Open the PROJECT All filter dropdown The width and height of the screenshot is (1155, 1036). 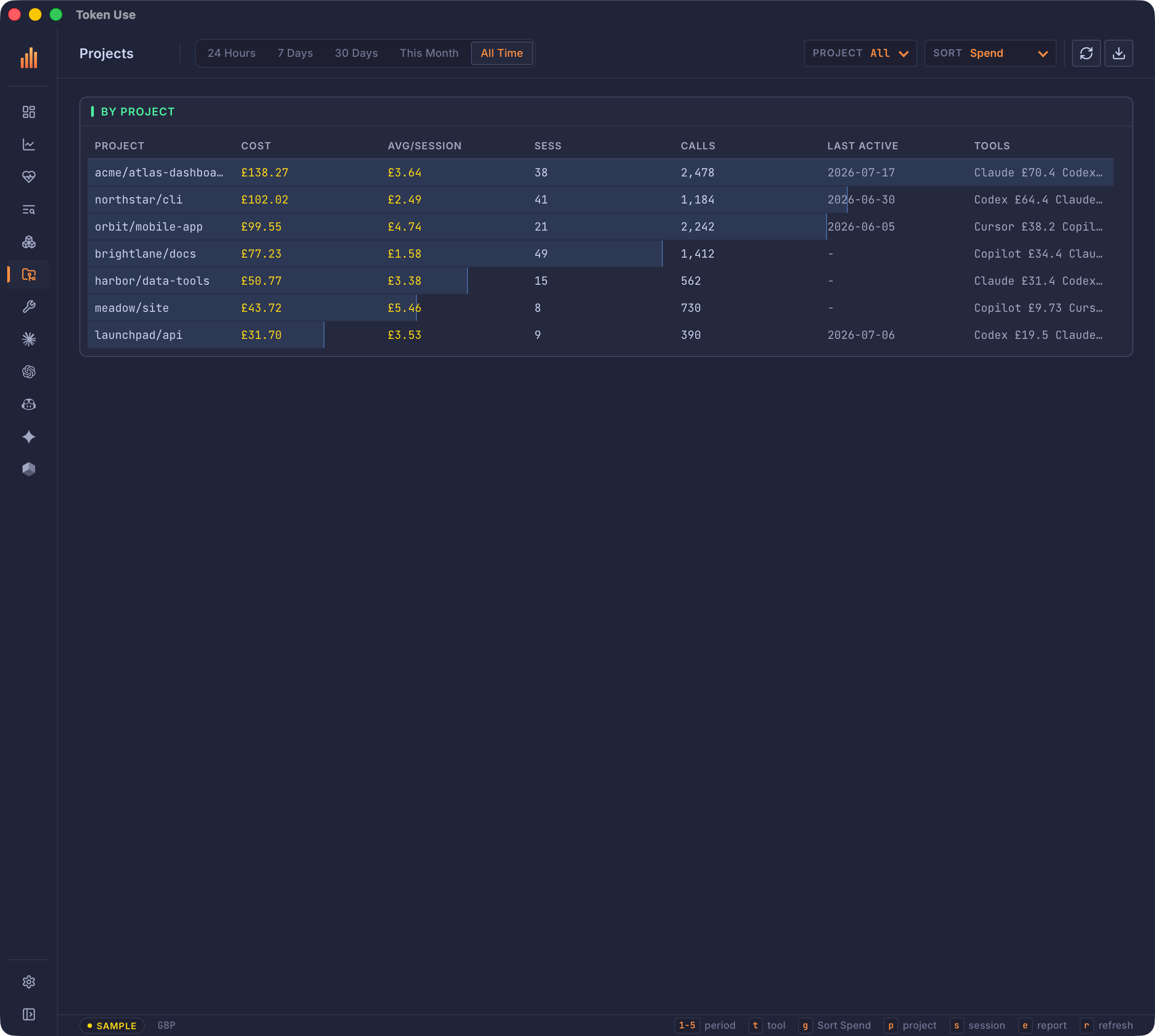coord(860,53)
